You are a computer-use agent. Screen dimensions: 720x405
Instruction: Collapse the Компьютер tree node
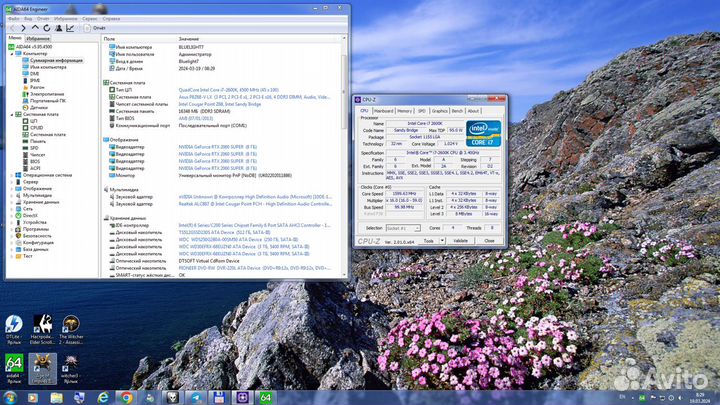coord(12,54)
